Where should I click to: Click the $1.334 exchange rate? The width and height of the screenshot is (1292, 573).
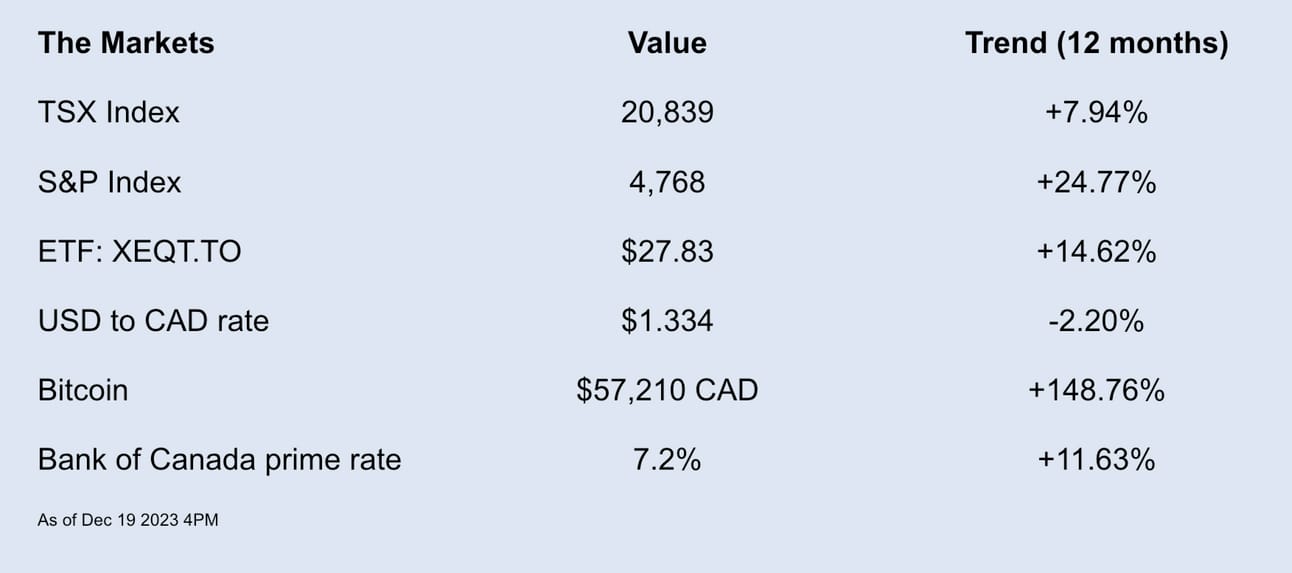click(667, 321)
